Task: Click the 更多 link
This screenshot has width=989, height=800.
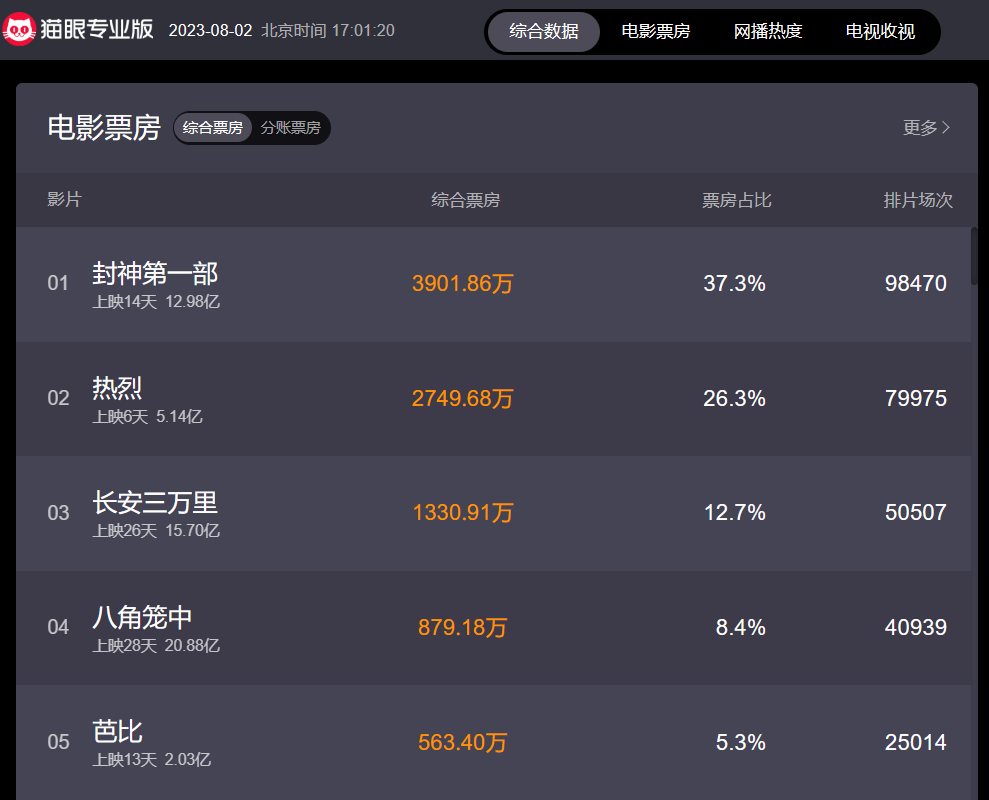Action: (x=920, y=128)
